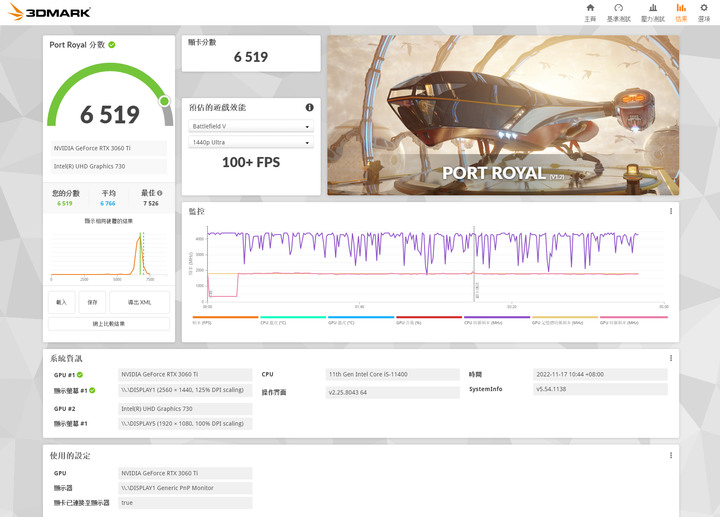Screen dimensions: 720x517
Task: Open the Home (主頁) nav icon
Action: click(590, 11)
